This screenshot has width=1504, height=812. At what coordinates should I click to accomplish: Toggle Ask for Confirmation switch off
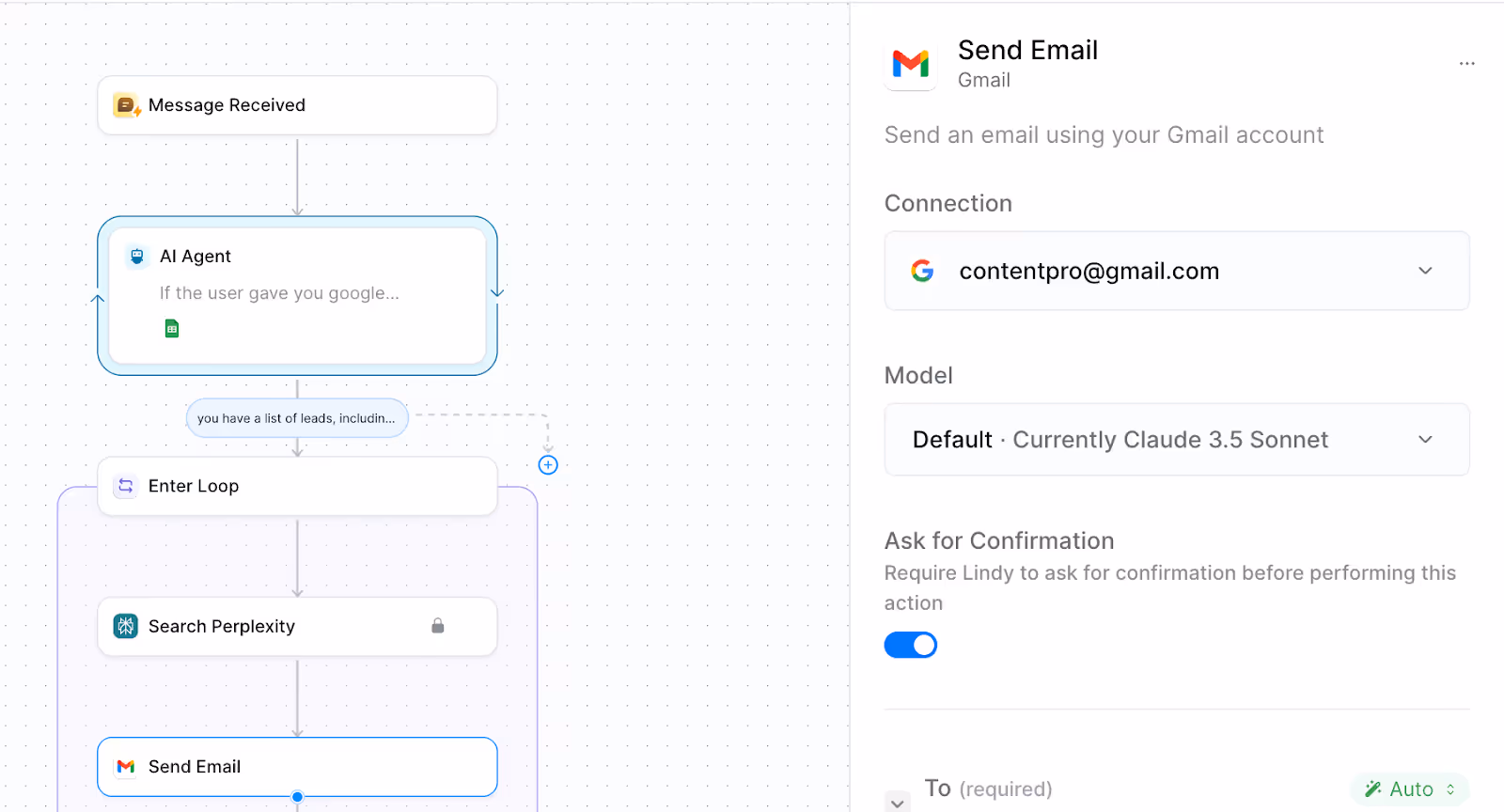pyautogui.click(x=911, y=645)
